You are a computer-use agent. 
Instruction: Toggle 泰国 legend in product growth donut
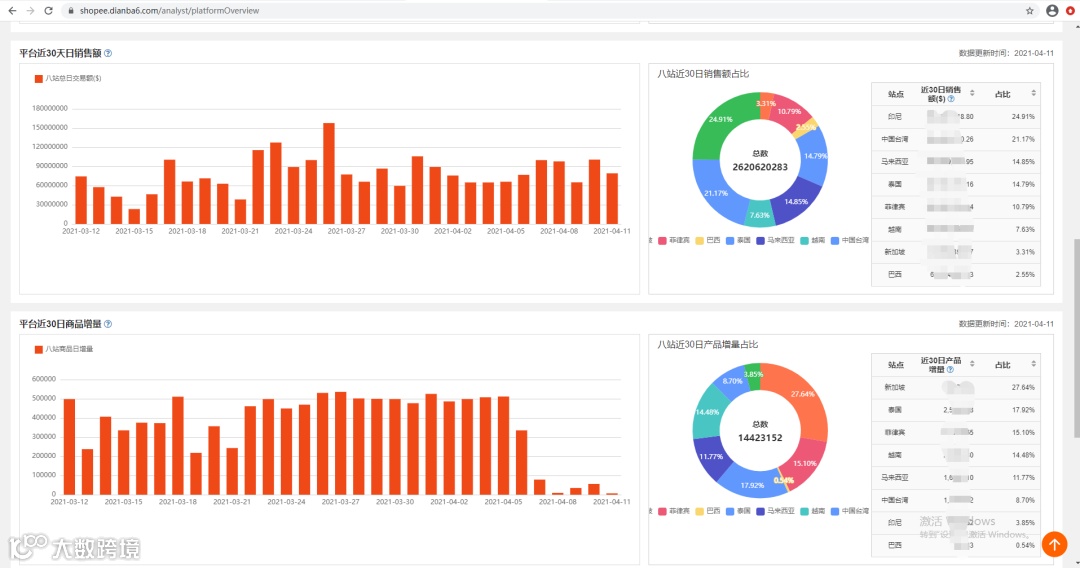coord(738,511)
